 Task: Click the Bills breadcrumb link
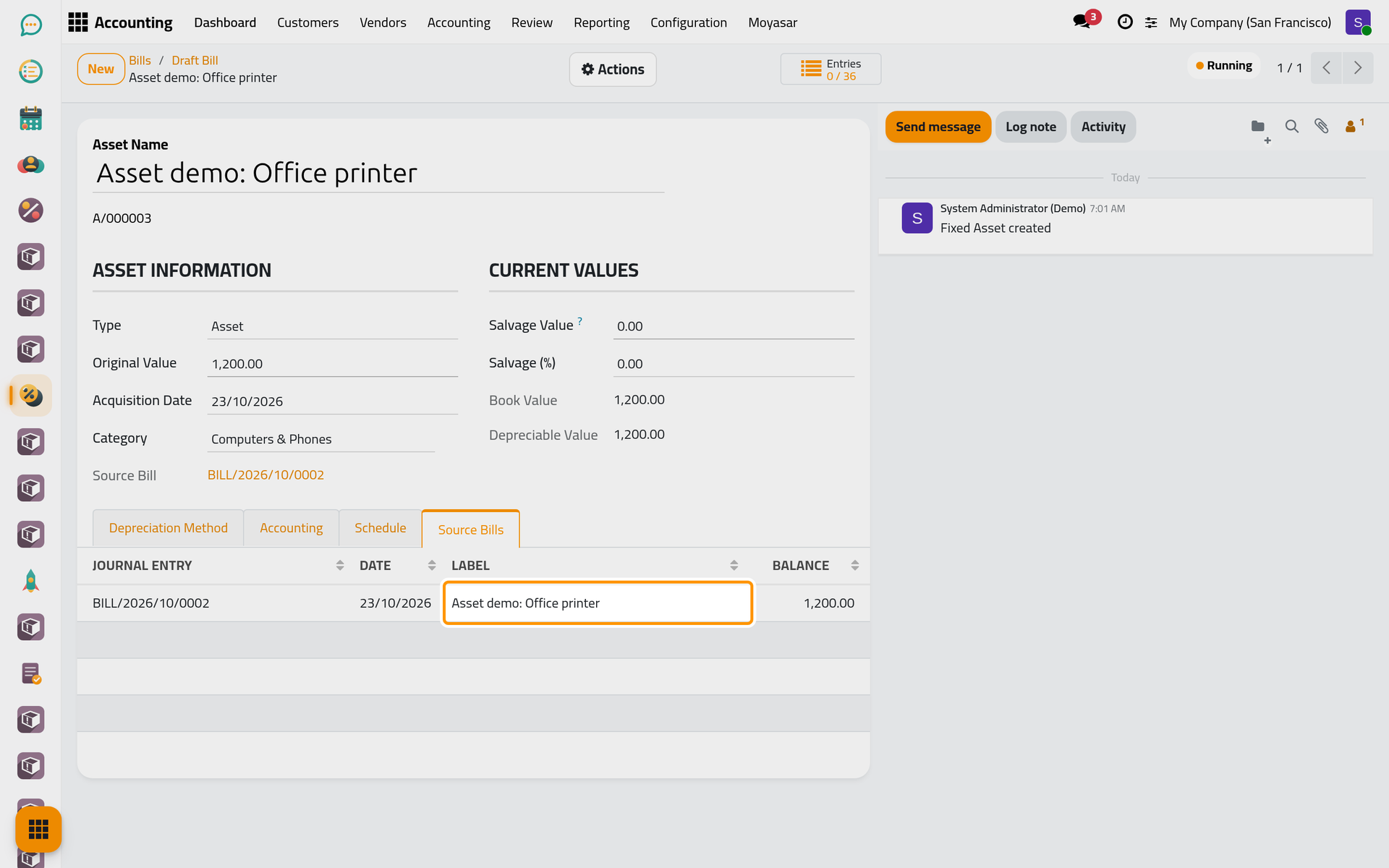pos(140,60)
